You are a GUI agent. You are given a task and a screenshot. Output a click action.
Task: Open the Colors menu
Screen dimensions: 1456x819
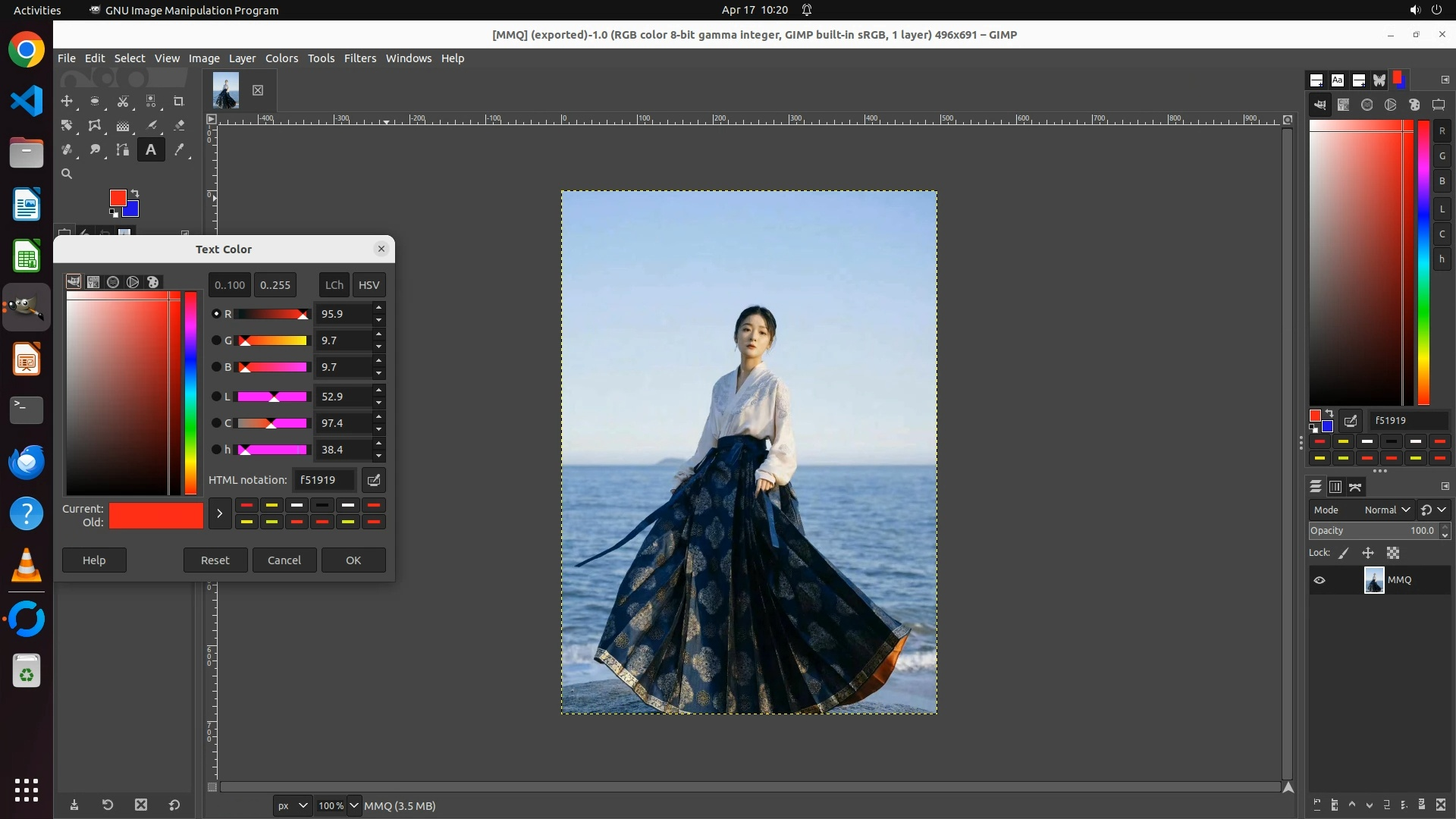[x=281, y=58]
